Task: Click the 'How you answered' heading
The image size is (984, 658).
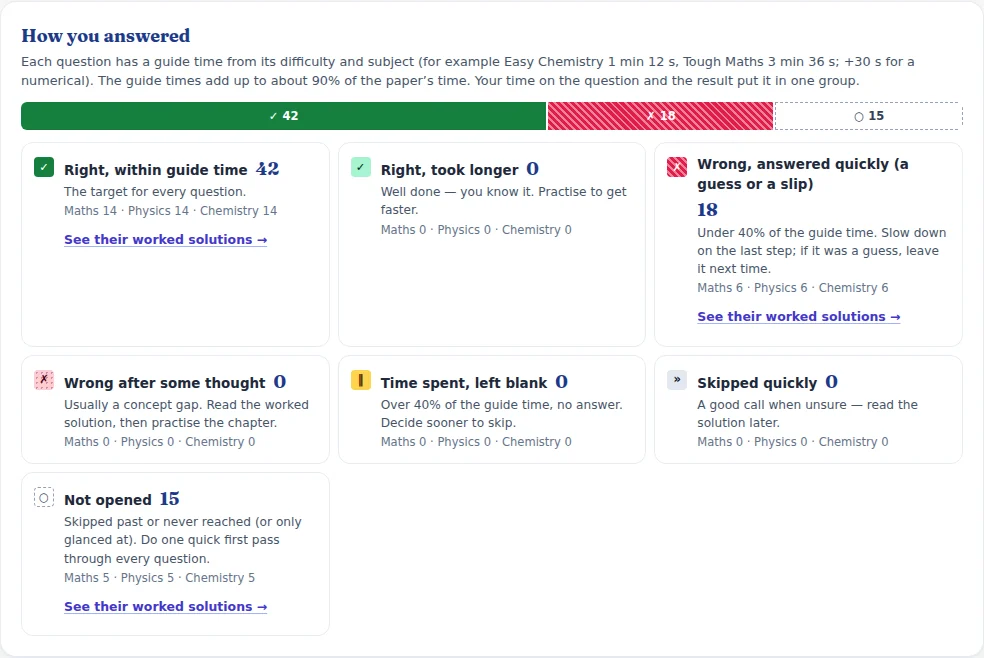Action: pyautogui.click(x=105, y=36)
